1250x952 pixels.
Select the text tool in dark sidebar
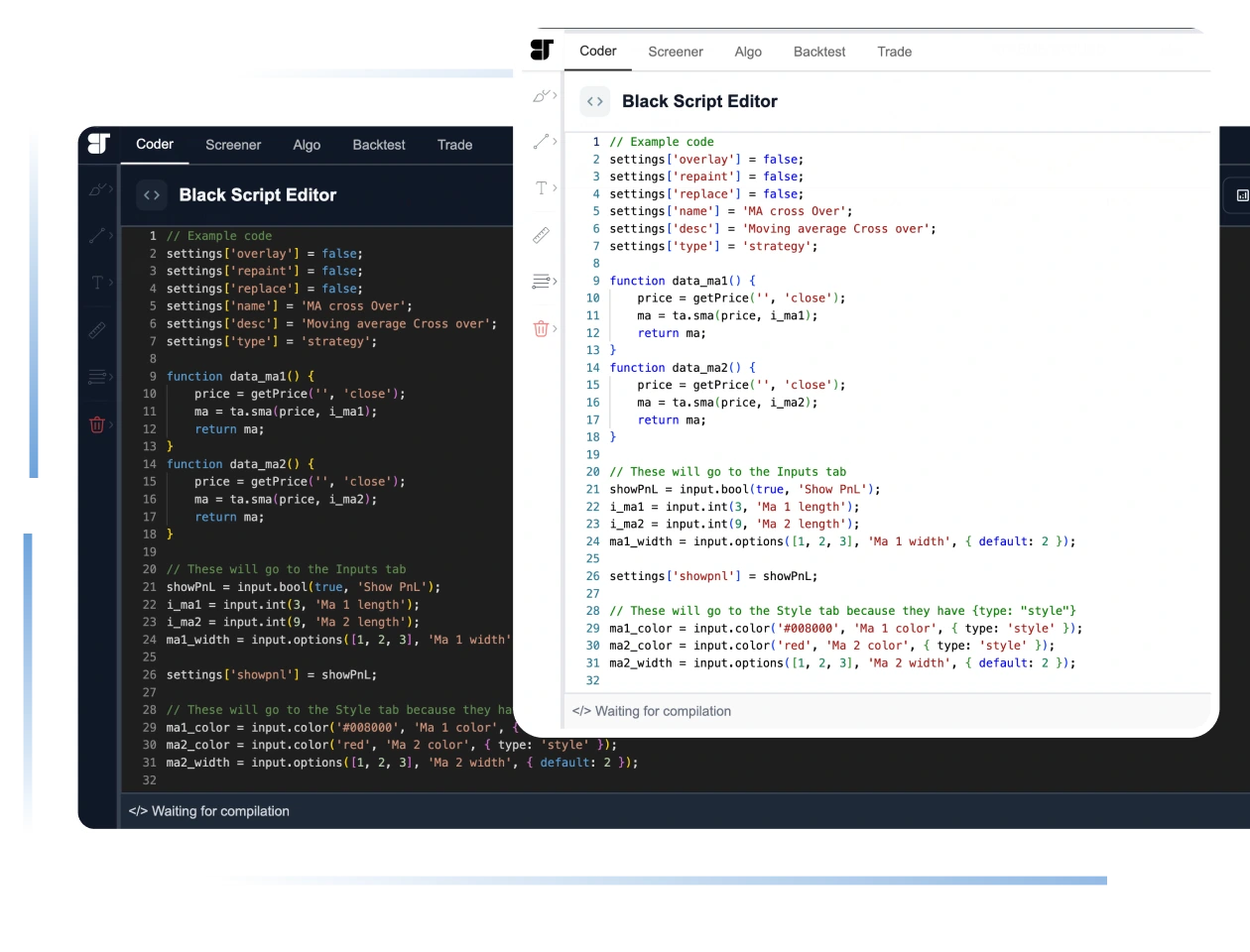pyautogui.click(x=97, y=283)
